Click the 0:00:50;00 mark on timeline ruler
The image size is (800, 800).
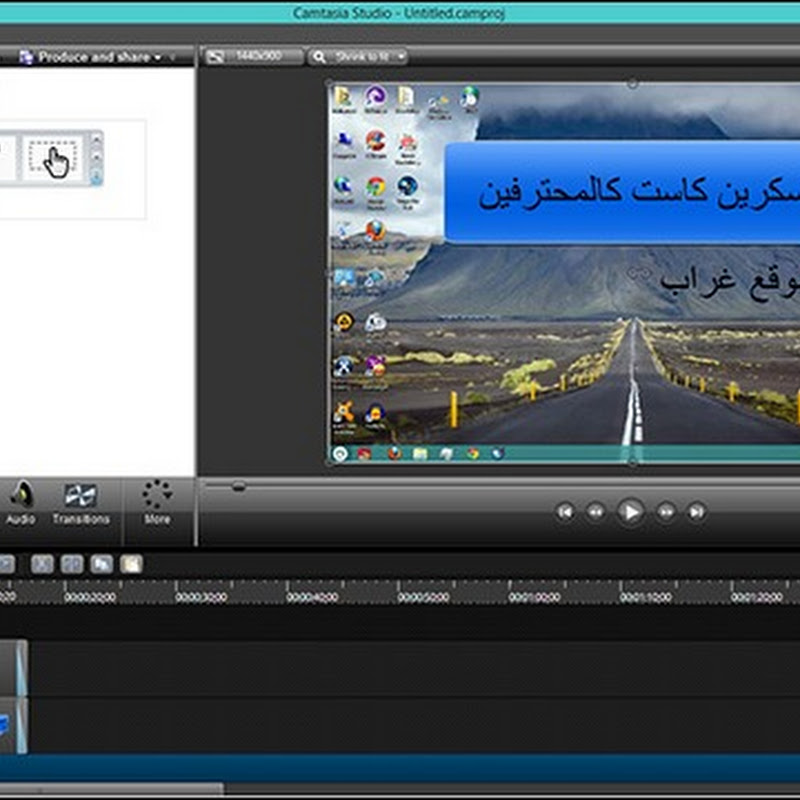coord(423,597)
